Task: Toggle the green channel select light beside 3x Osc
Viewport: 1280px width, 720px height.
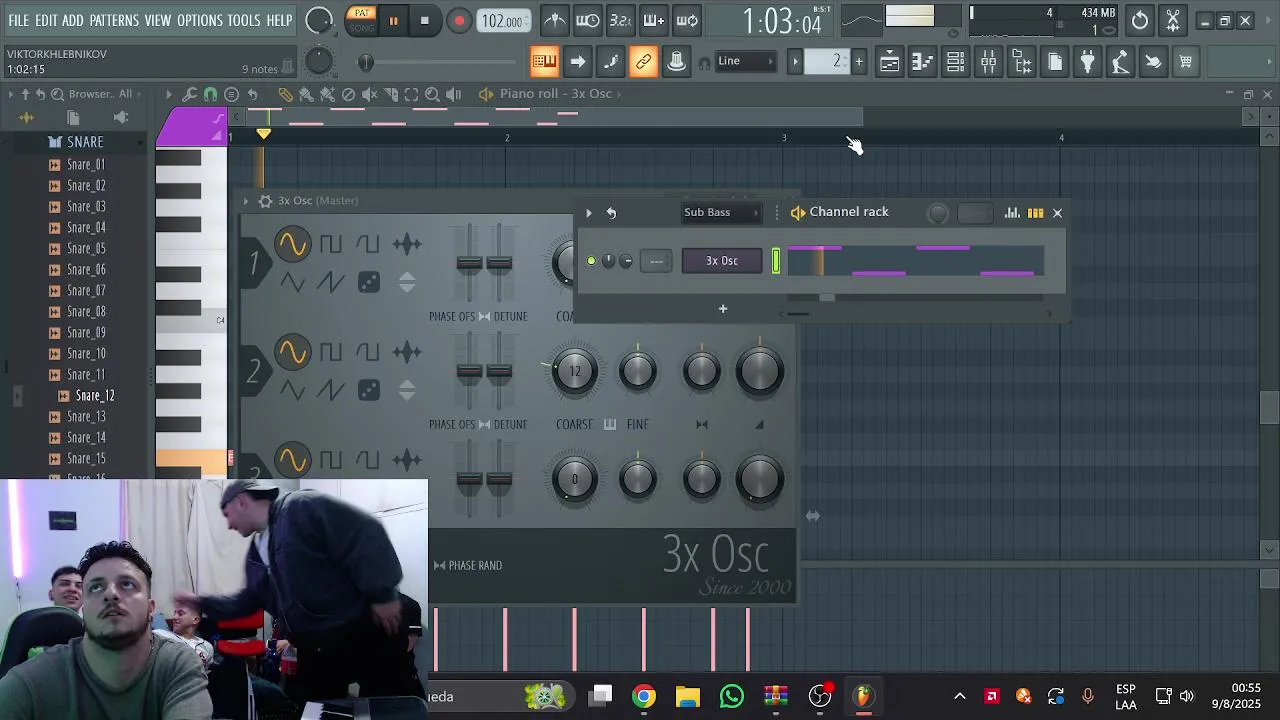Action: [x=775, y=261]
